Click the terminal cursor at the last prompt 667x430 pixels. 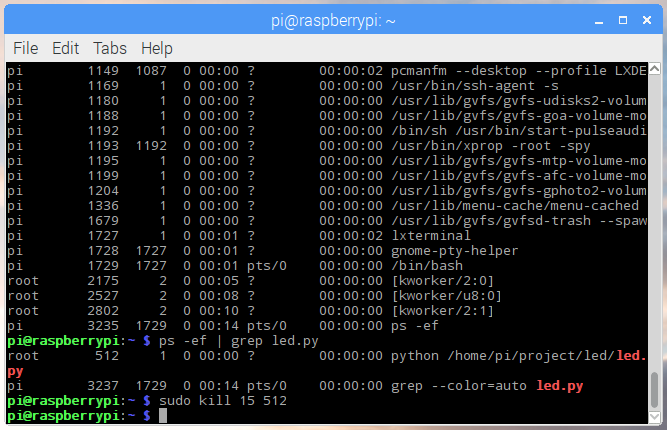coord(163,416)
